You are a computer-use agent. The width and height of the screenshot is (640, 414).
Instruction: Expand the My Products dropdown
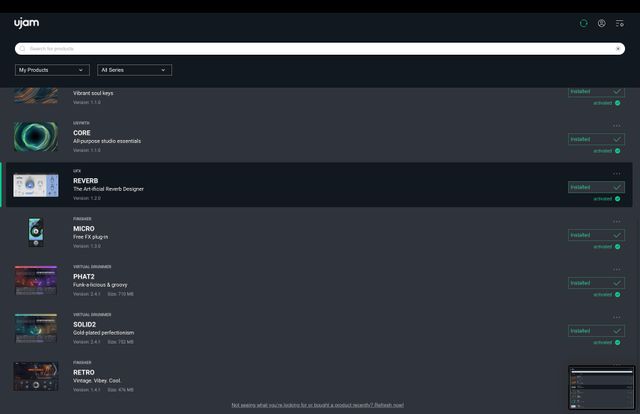(x=53, y=70)
